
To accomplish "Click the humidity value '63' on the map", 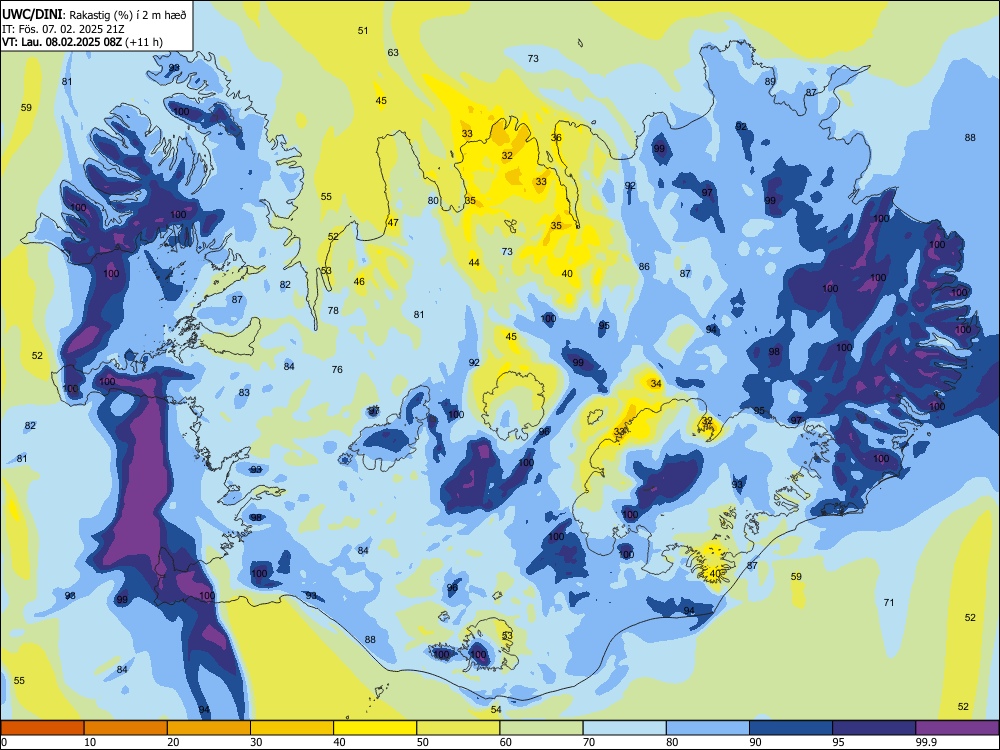I will (393, 53).
